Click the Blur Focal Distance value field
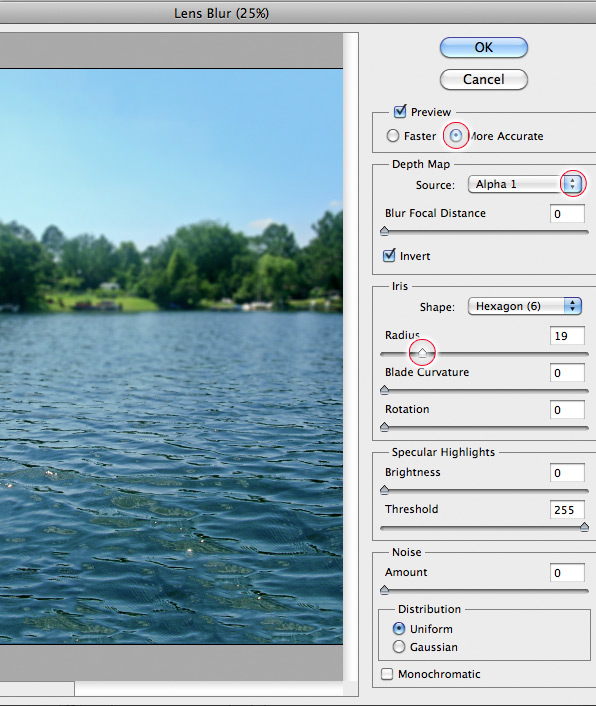 567,213
